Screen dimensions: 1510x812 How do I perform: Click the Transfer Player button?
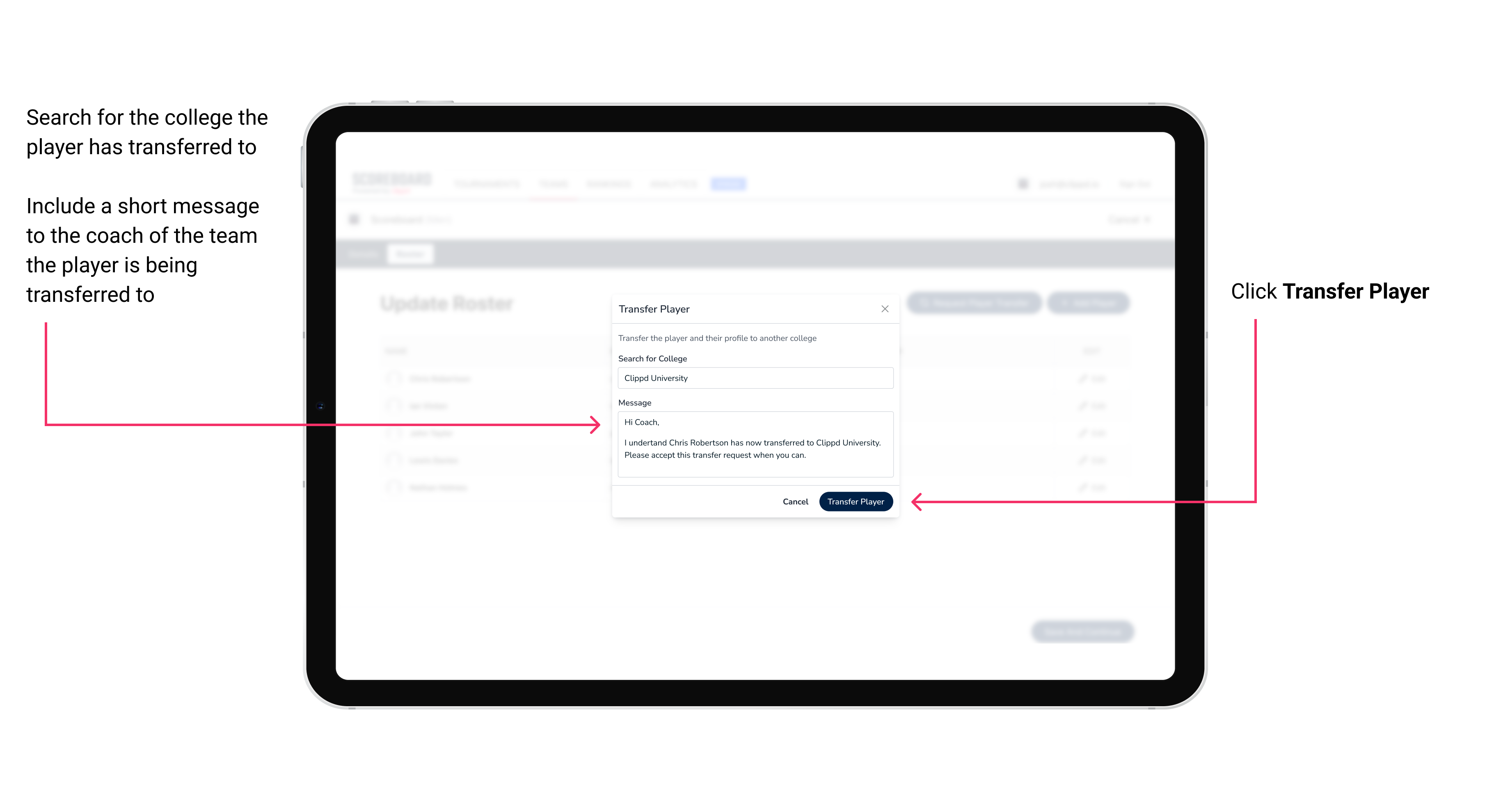point(855,501)
